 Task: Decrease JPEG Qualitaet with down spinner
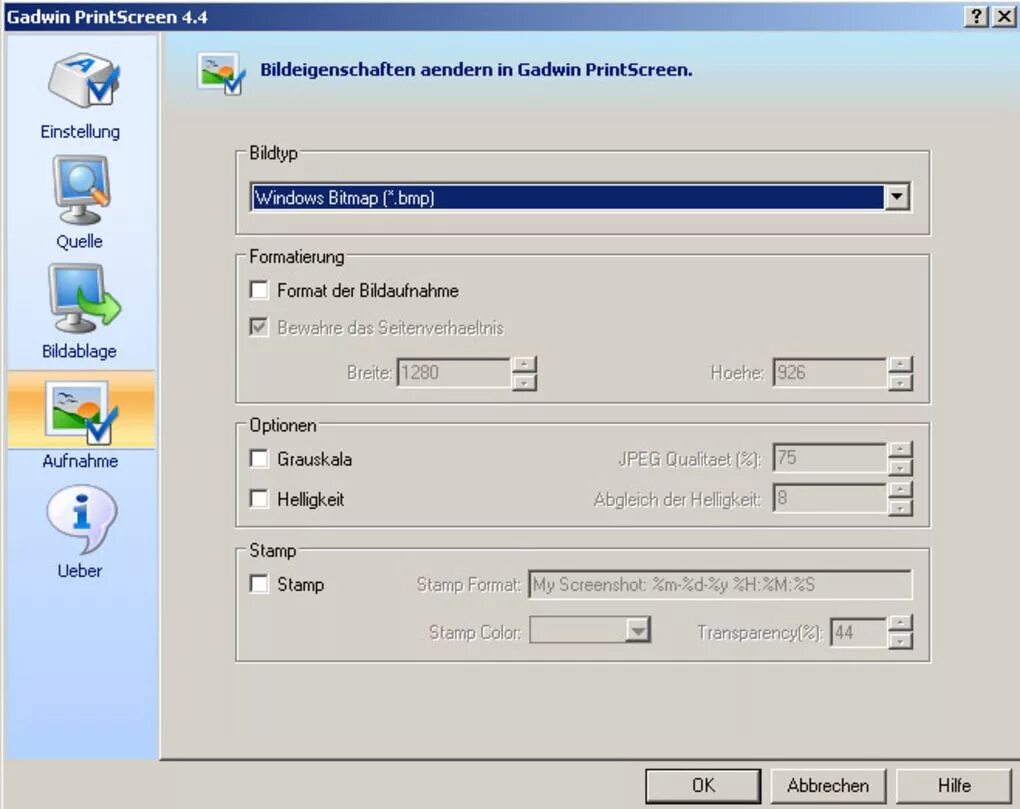pyautogui.click(x=900, y=467)
